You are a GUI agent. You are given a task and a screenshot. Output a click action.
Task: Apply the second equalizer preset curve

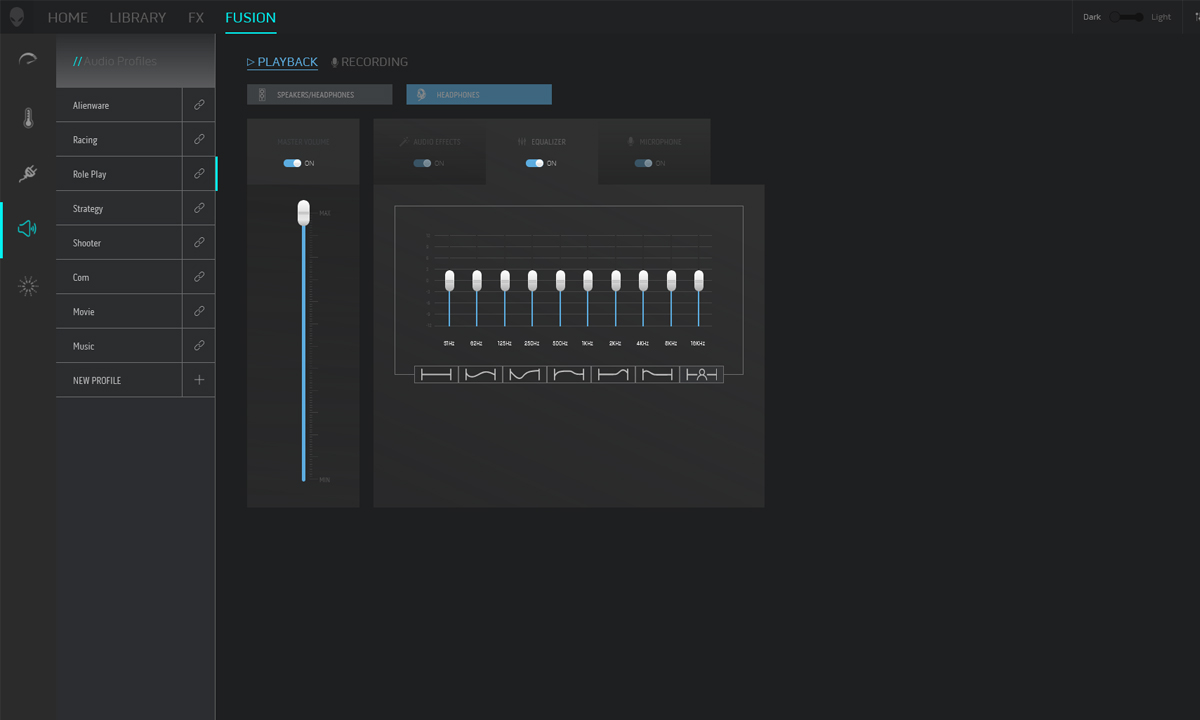[480, 374]
